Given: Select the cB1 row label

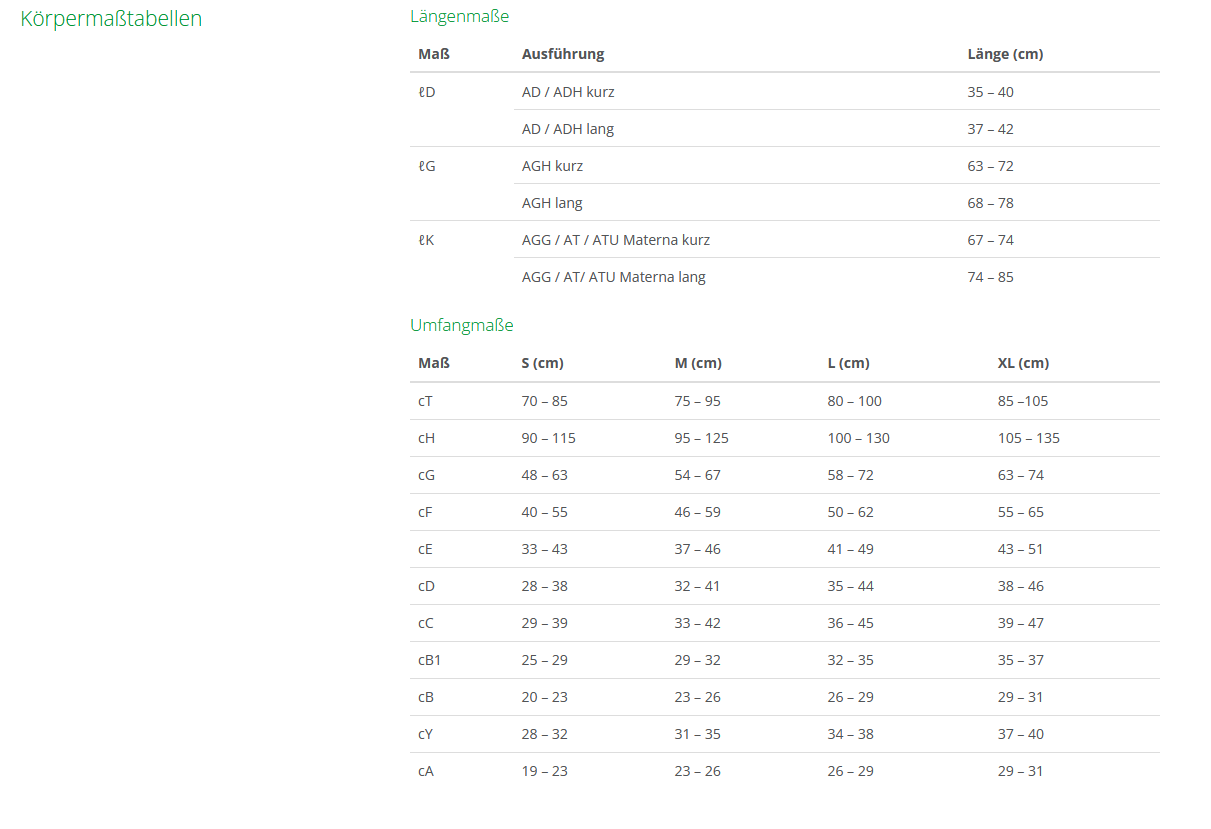Looking at the screenshot, I should 429,660.
